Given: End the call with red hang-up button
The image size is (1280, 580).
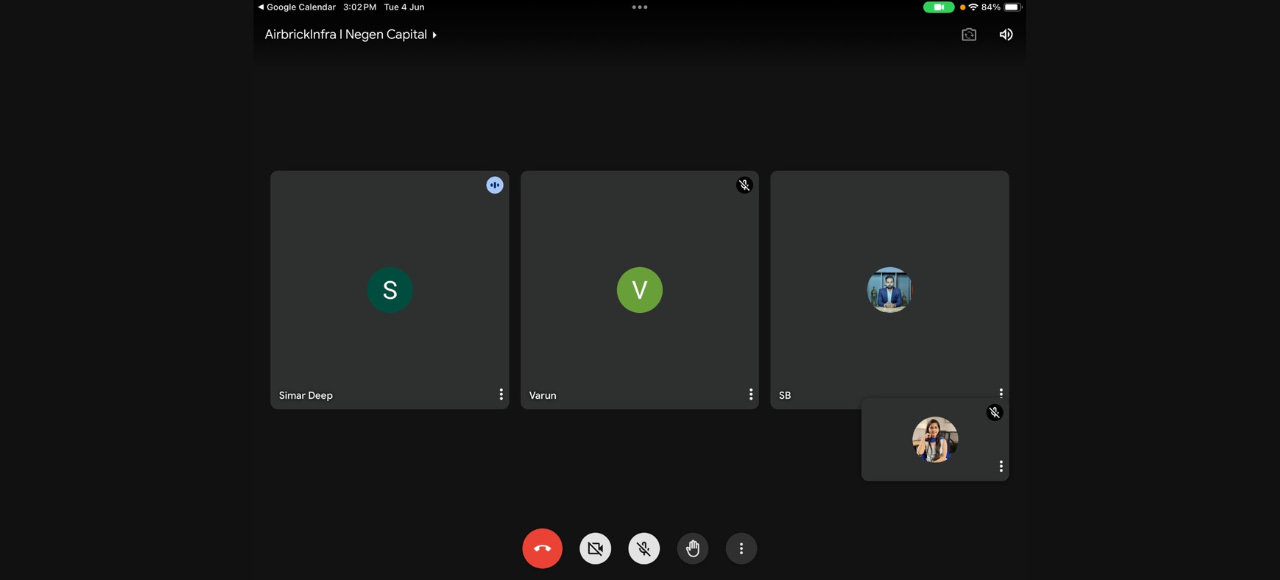Looking at the screenshot, I should 542,548.
